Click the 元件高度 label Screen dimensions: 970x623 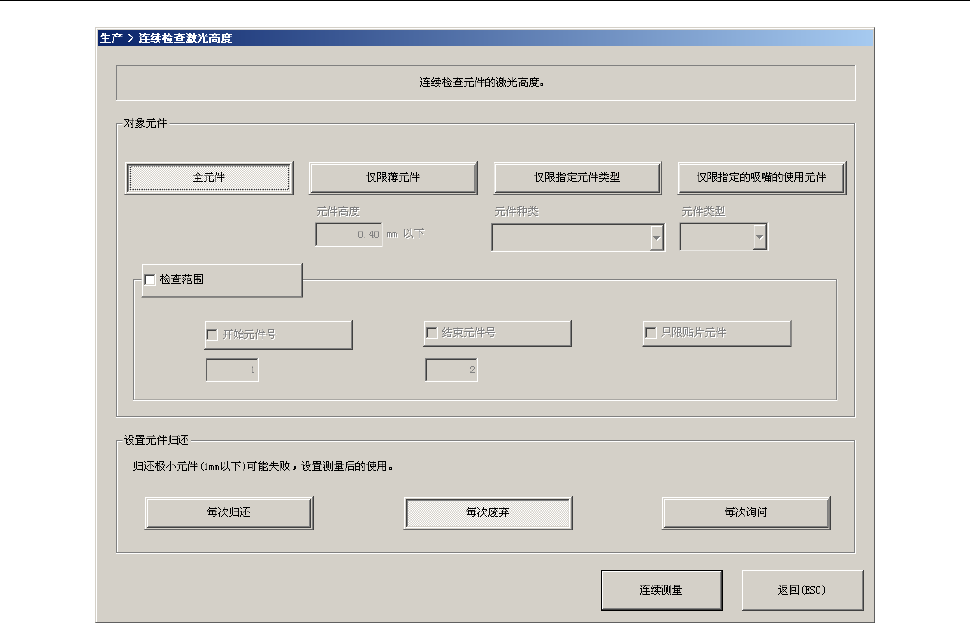click(x=338, y=212)
